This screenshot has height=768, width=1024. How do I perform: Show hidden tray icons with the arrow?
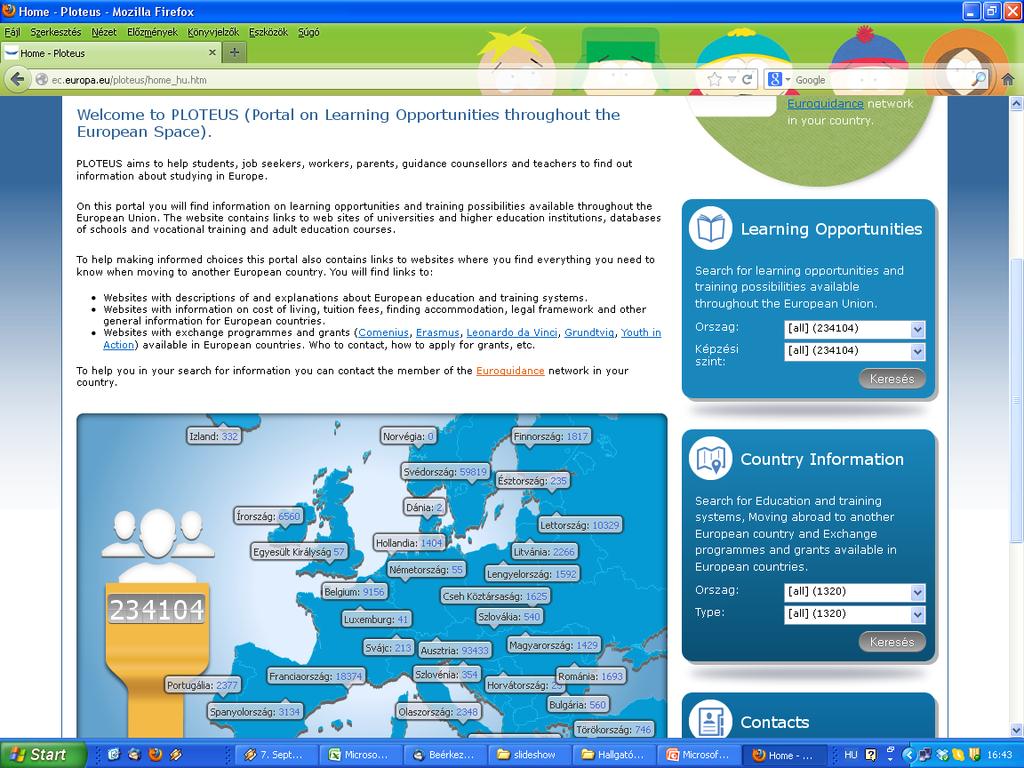(x=908, y=755)
